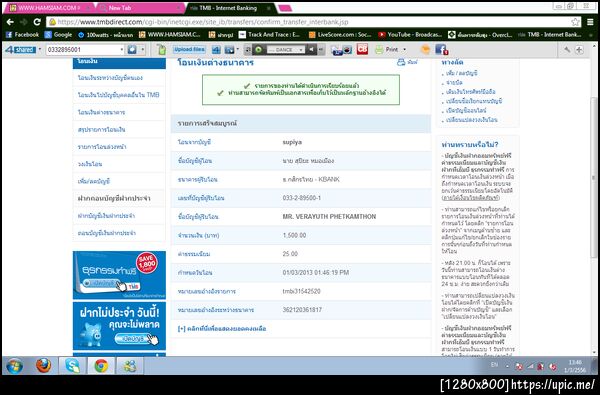Click the Upload files button
This screenshot has width=600, height=395.
click(x=189, y=49)
